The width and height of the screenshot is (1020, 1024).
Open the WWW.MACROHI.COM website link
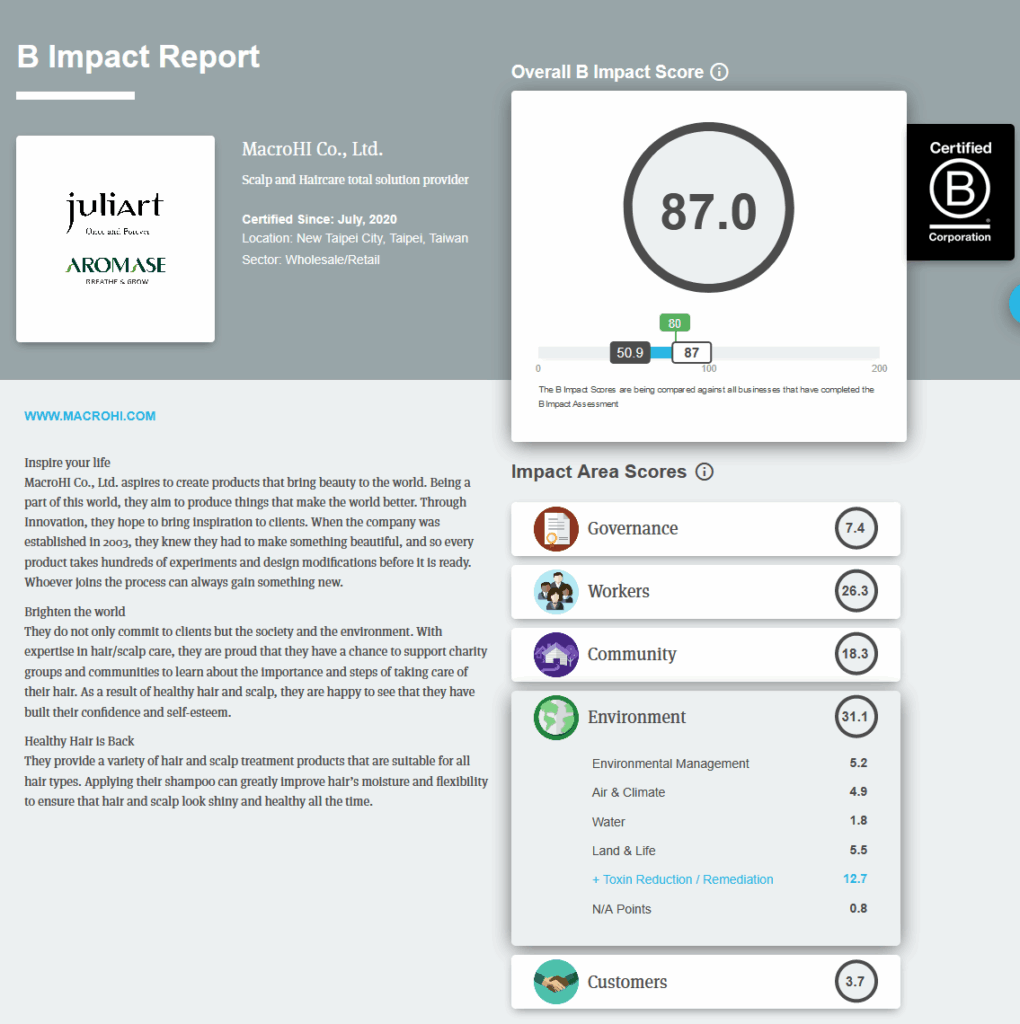pyautogui.click(x=90, y=416)
